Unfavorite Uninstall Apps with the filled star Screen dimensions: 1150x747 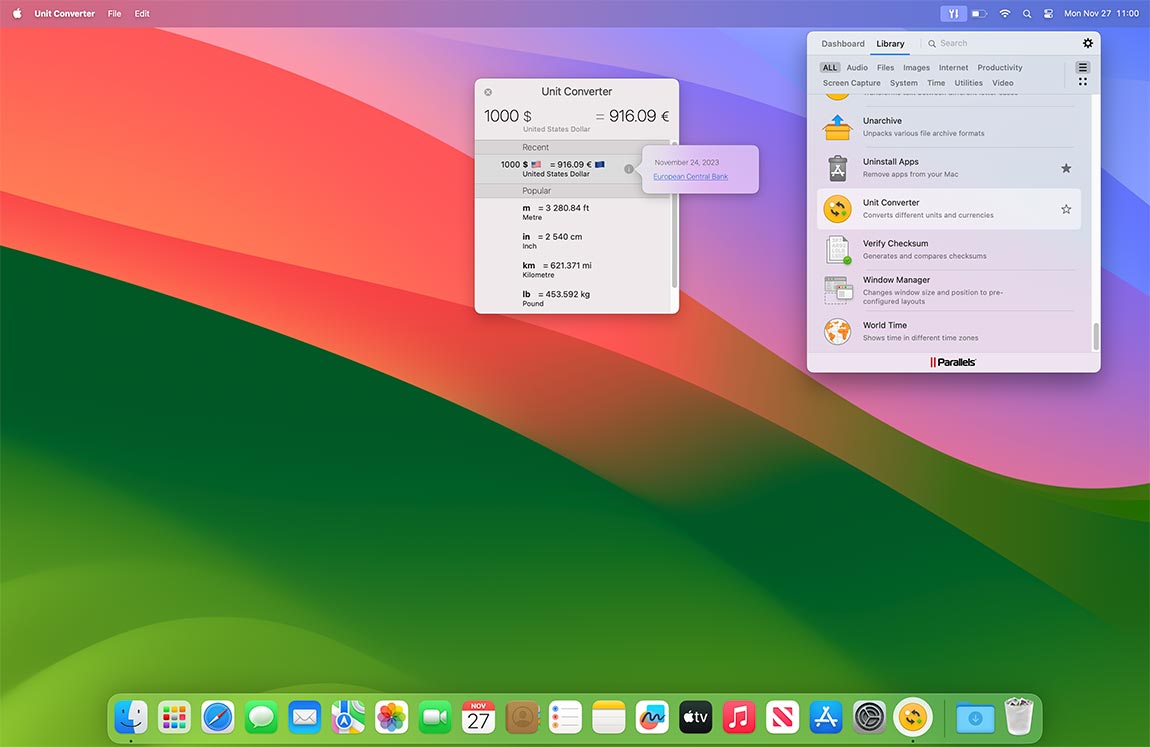1066,168
